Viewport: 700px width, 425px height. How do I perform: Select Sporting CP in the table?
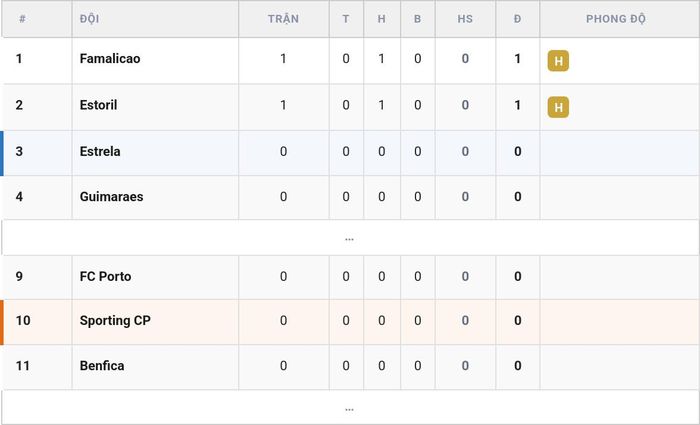point(115,321)
